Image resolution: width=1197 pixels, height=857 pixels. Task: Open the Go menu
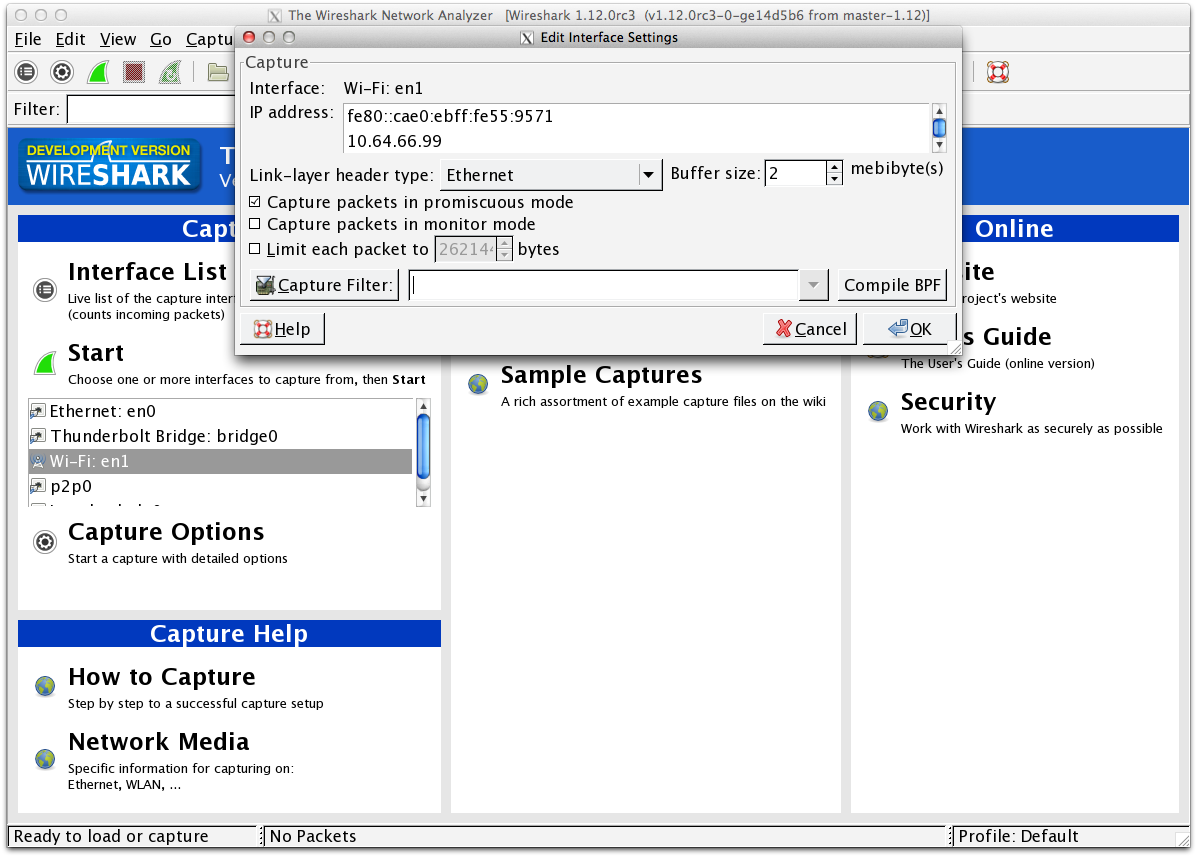coord(160,39)
